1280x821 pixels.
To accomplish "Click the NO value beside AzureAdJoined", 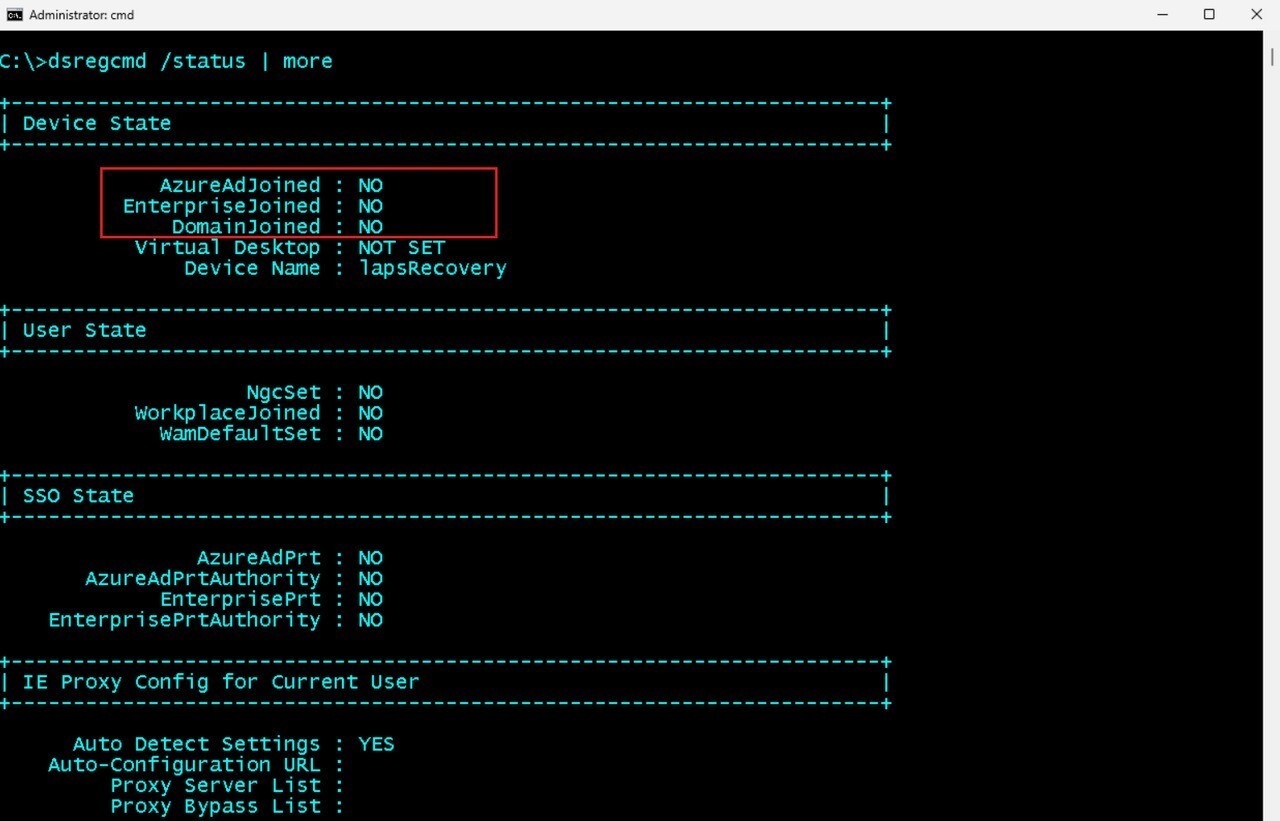I will coord(370,185).
